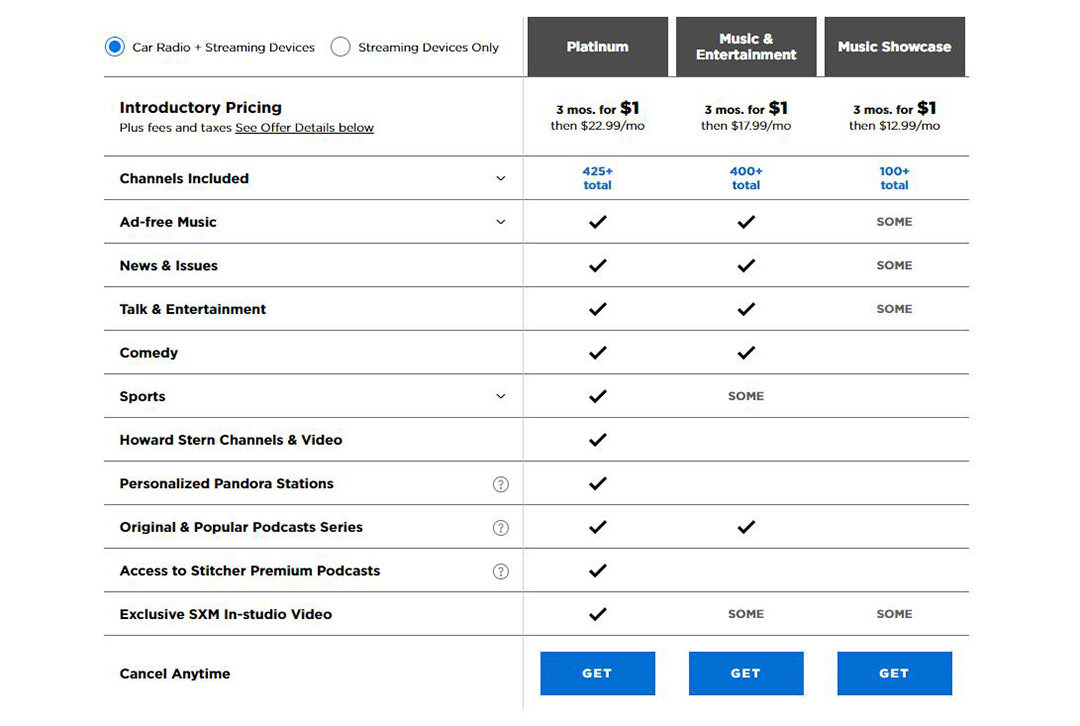Click GET button under Platinum plan
The image size is (1080, 726).
coord(597,673)
